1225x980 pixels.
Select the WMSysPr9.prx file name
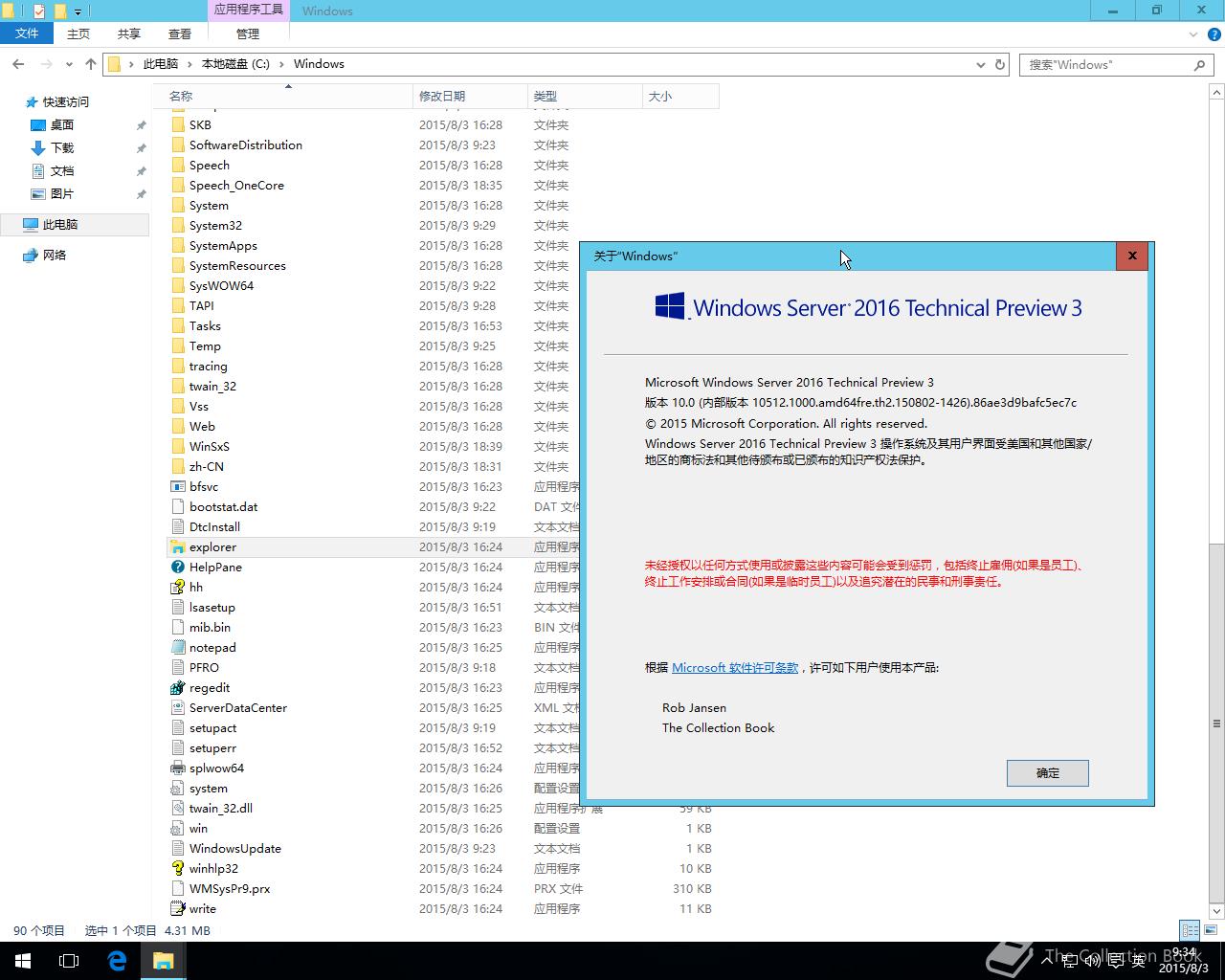230,889
